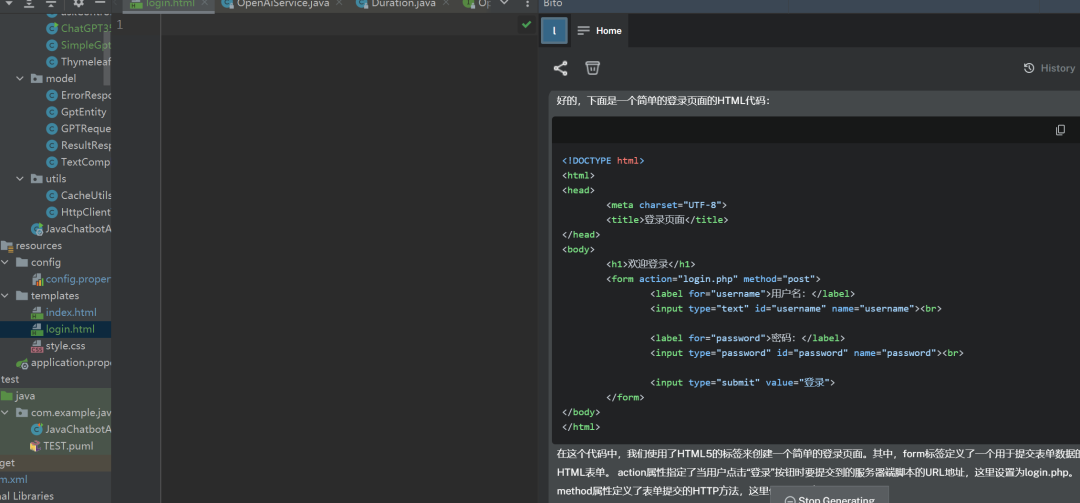Click the class icon next to CacheUtils
This screenshot has height=503, width=1080.
pyautogui.click(x=52, y=196)
